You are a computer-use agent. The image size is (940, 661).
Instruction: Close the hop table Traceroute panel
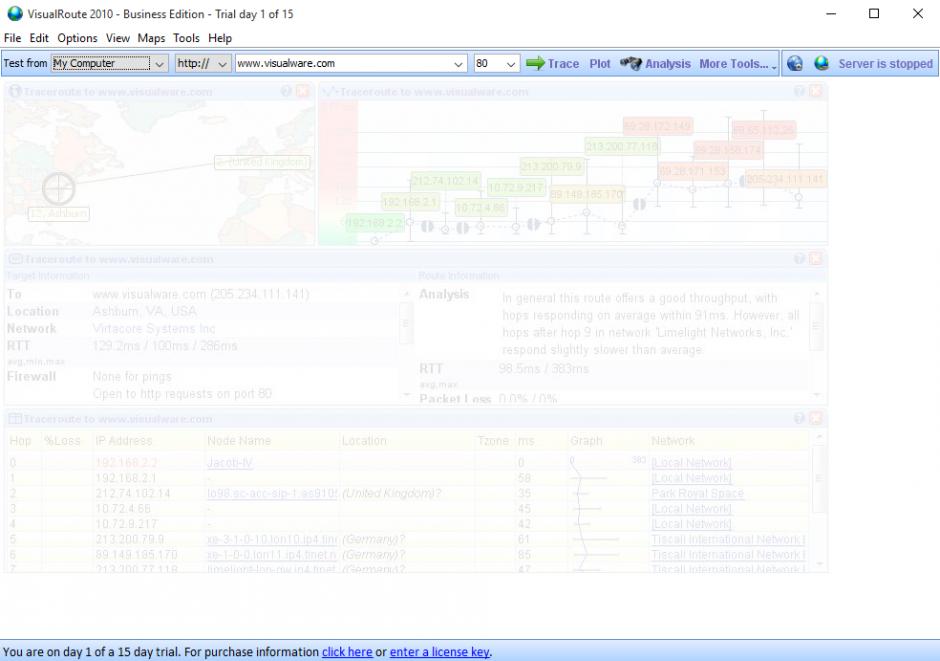coord(816,418)
